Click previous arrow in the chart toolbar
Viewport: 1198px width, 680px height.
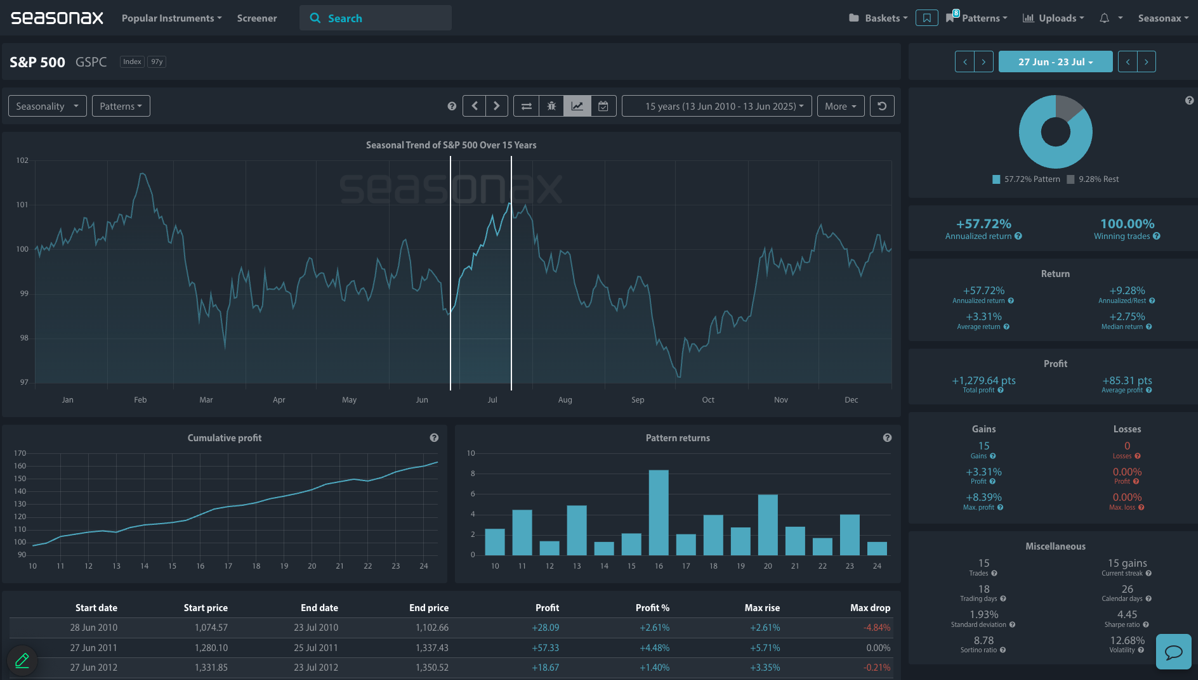[x=474, y=106]
